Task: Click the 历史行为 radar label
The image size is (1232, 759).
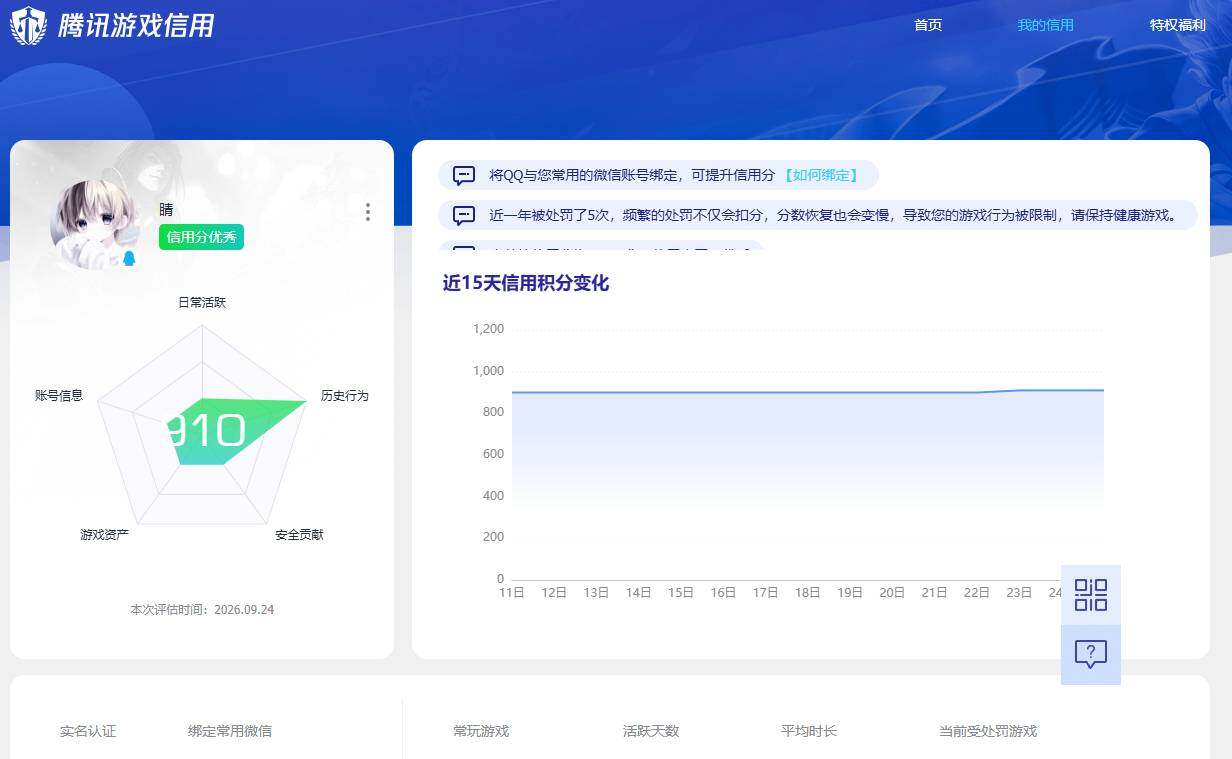Action: 345,396
